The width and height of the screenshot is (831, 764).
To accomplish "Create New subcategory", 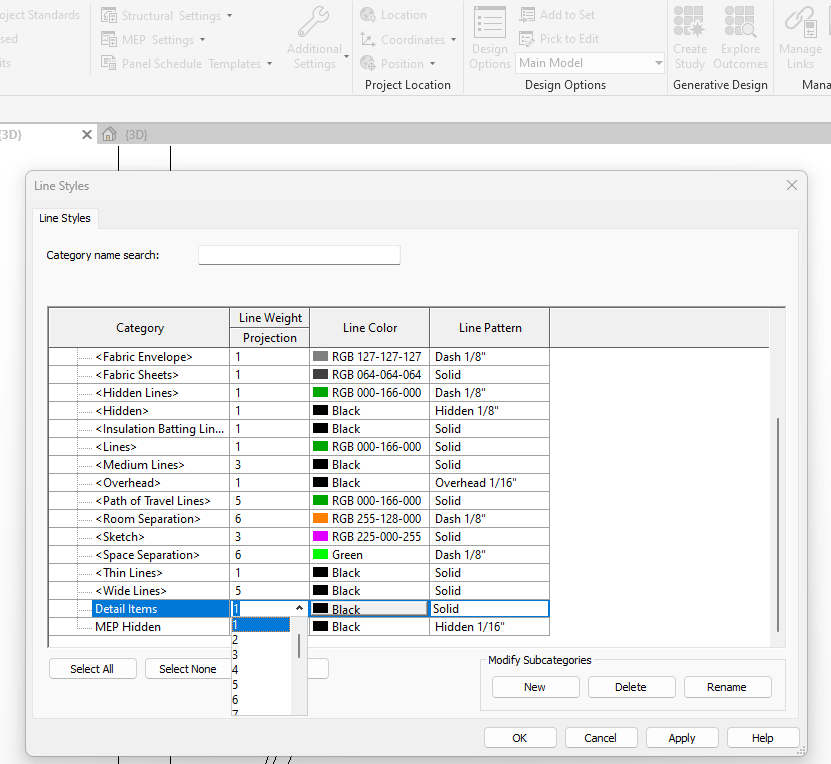I will pyautogui.click(x=535, y=687).
